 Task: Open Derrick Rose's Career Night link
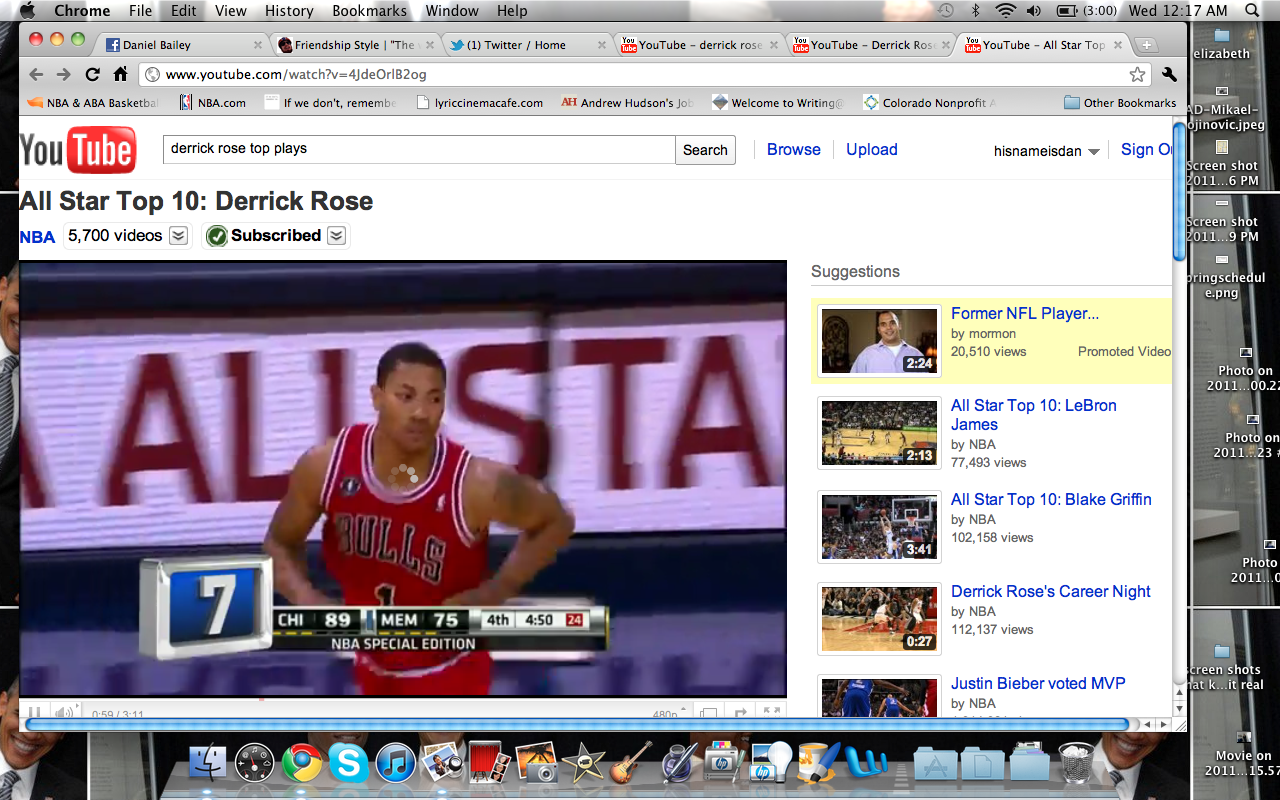tap(1051, 591)
